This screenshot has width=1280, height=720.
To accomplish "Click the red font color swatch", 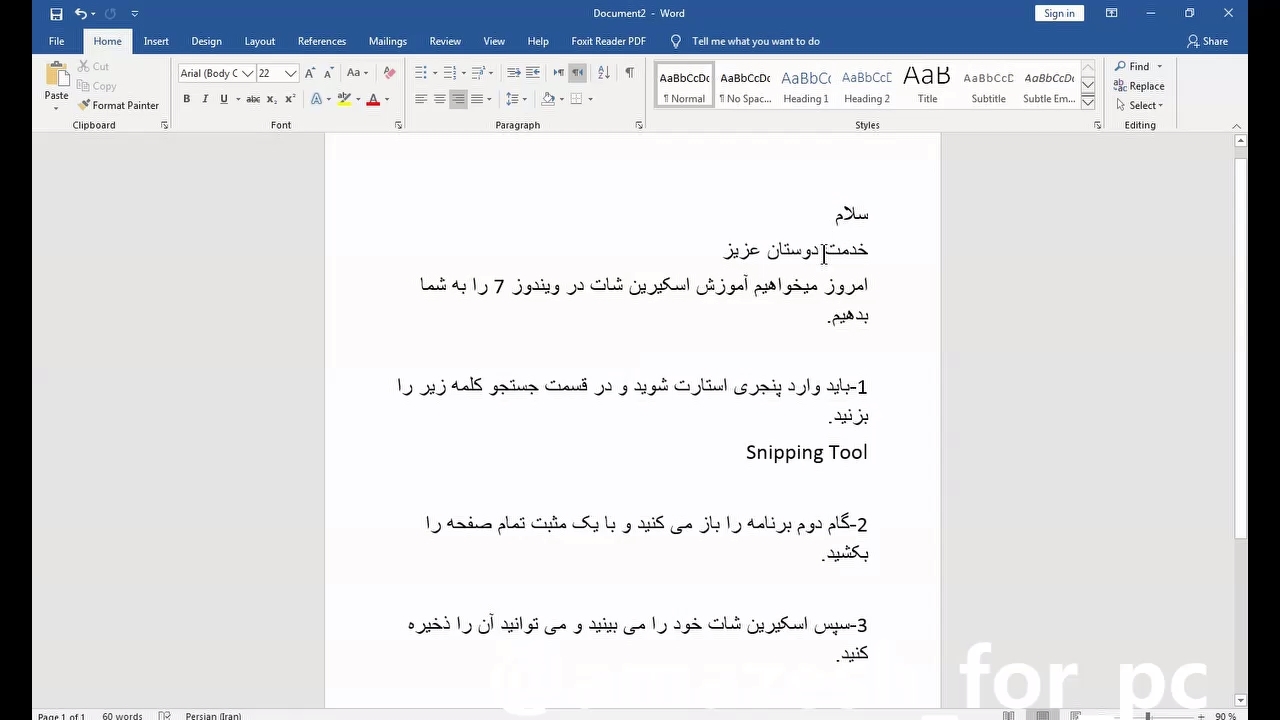I will click(372, 99).
